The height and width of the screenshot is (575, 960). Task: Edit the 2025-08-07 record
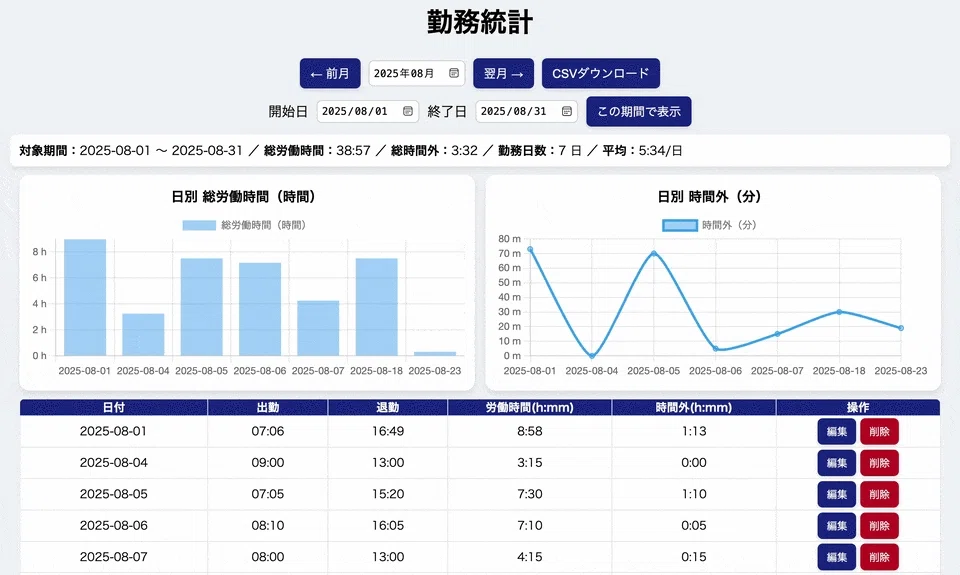[x=836, y=557]
